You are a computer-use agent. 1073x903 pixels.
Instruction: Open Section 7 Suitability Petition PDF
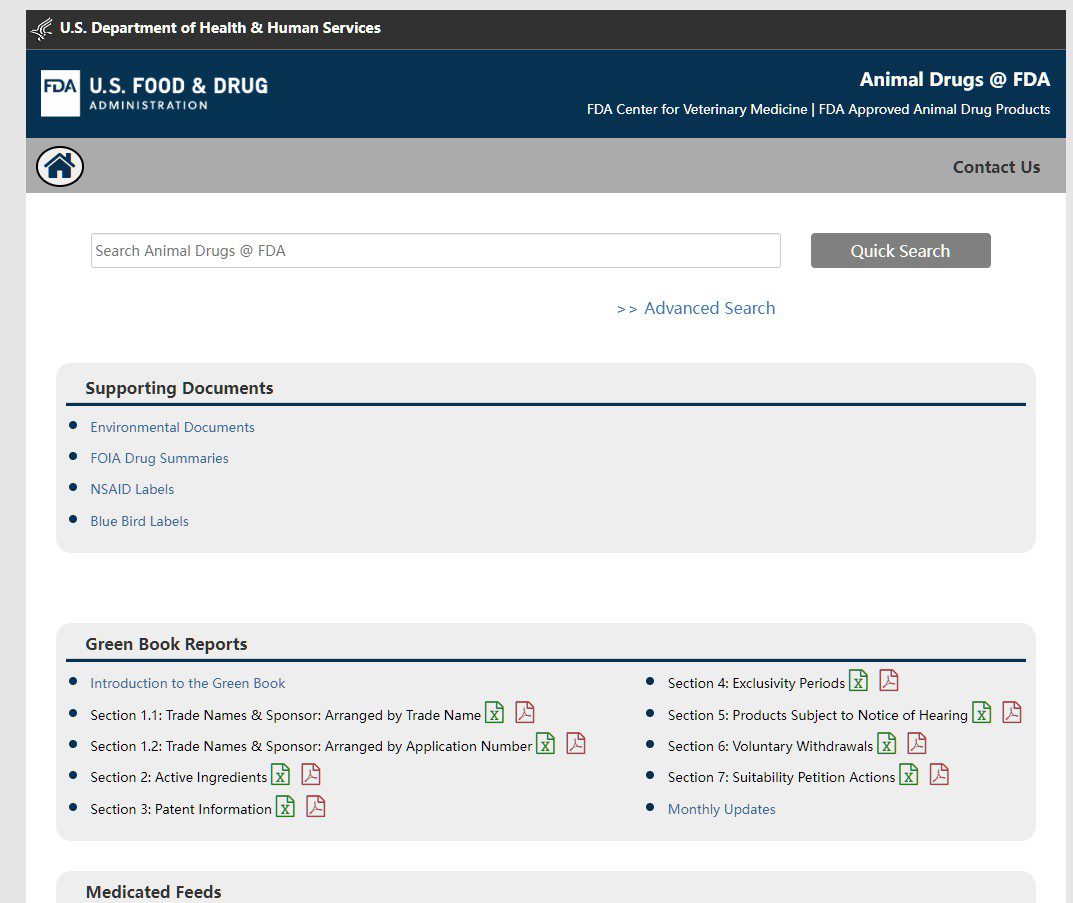(940, 775)
